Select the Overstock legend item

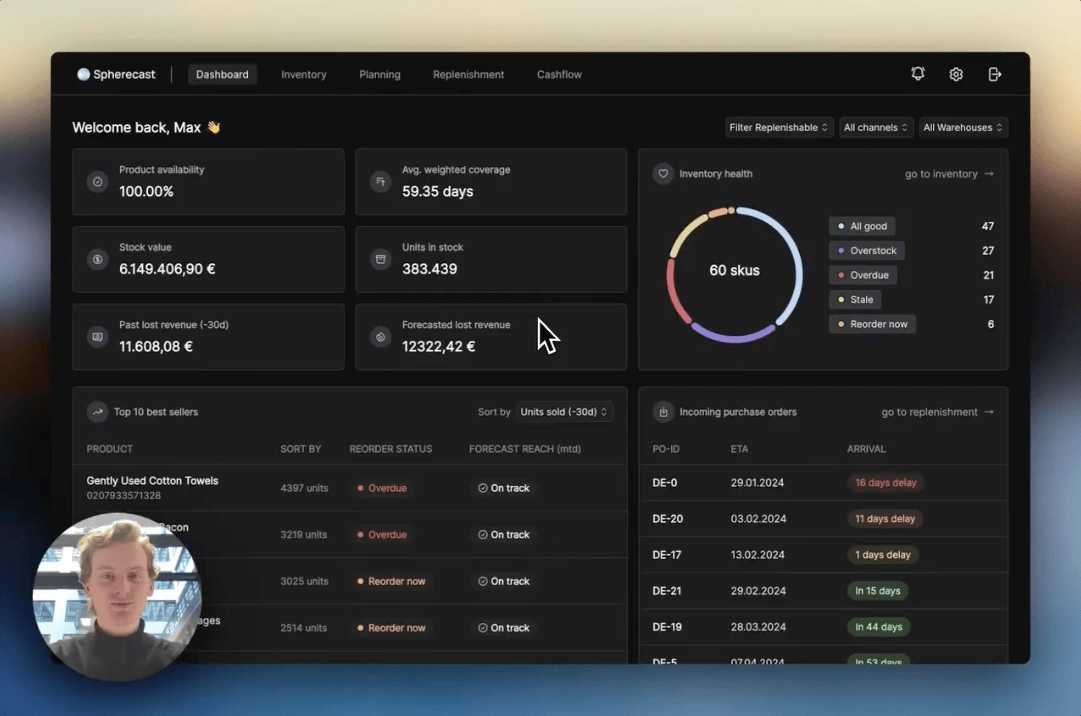point(868,251)
